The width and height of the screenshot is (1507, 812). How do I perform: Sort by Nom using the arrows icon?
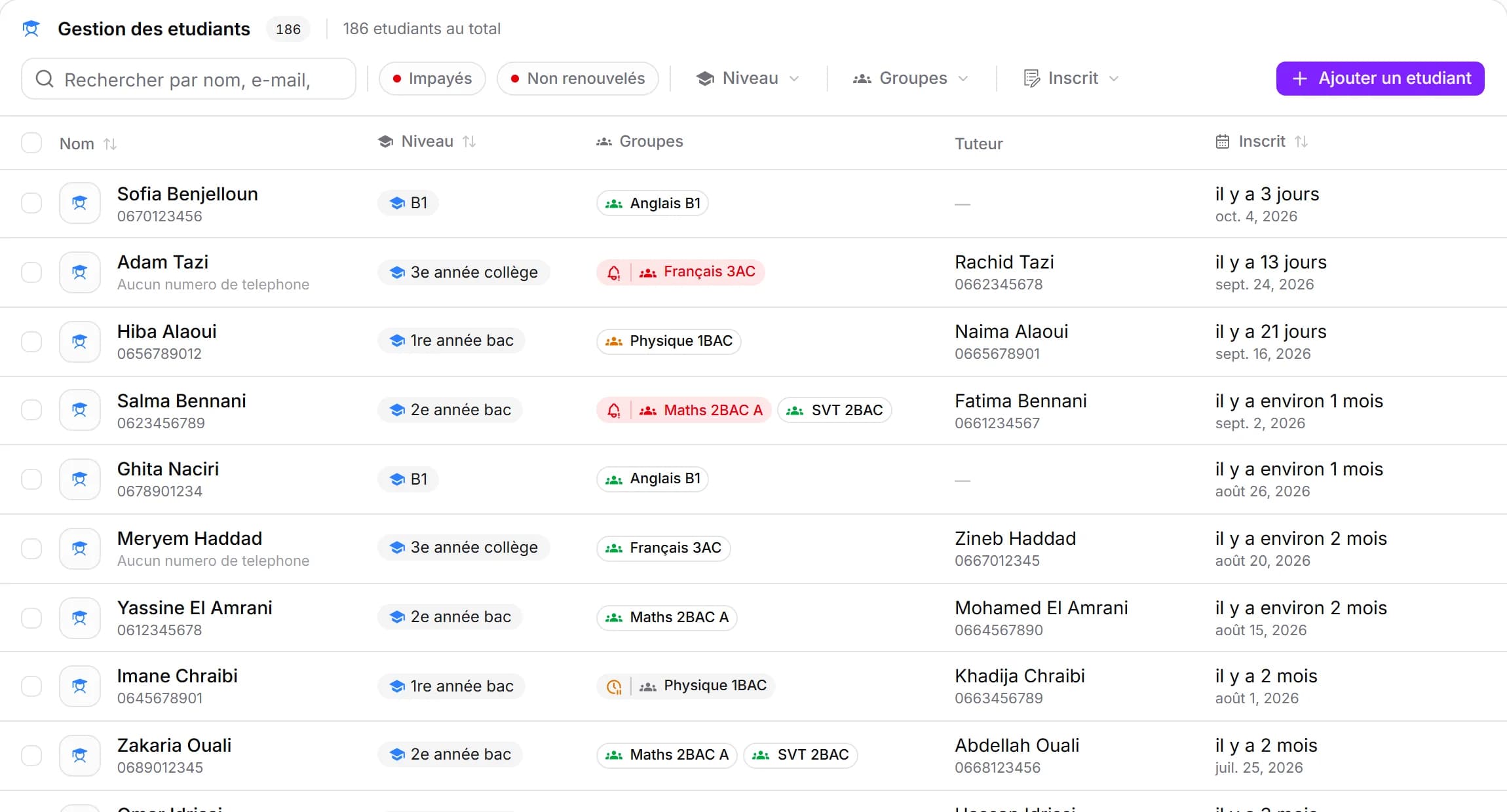(110, 143)
